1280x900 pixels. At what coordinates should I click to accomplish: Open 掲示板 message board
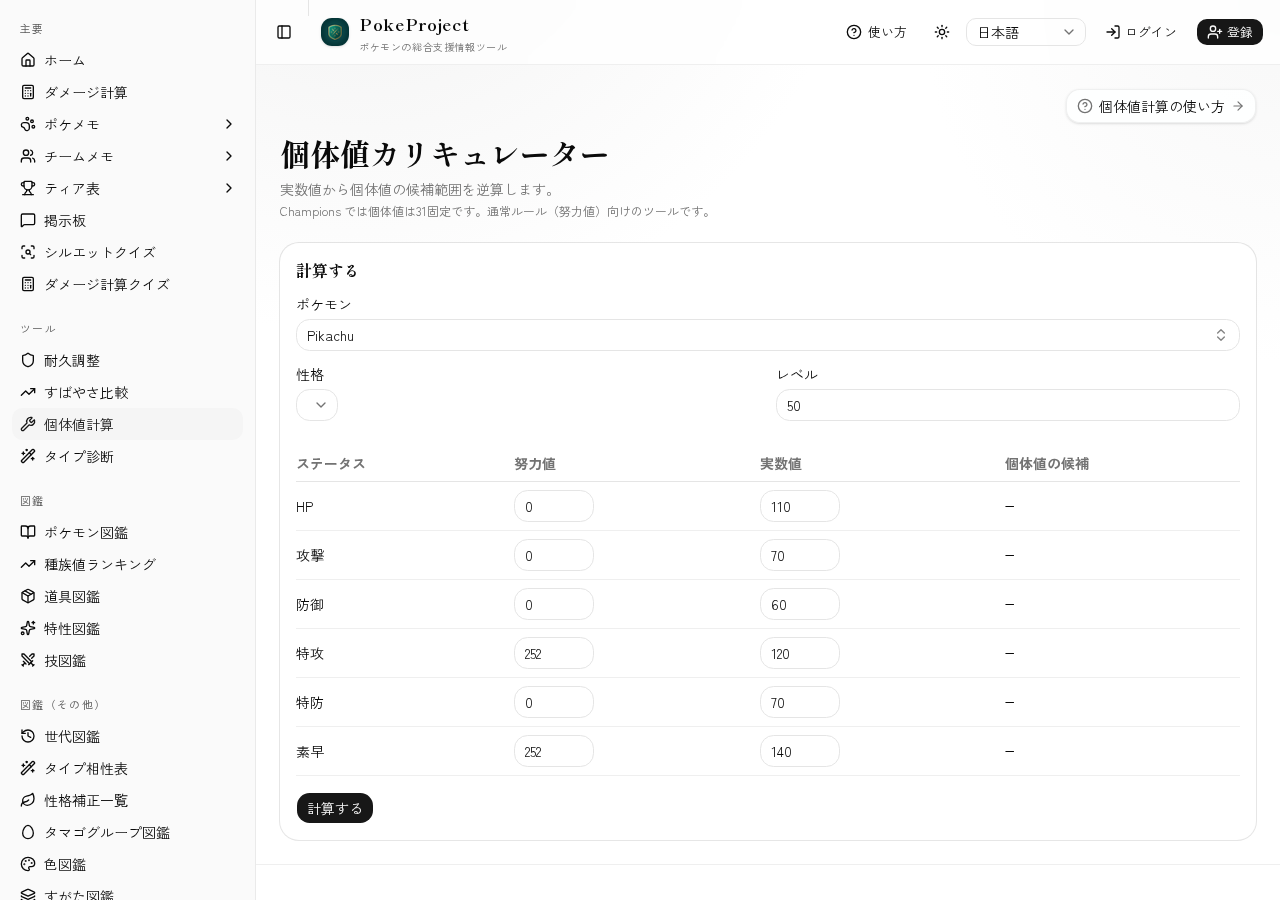click(x=127, y=220)
